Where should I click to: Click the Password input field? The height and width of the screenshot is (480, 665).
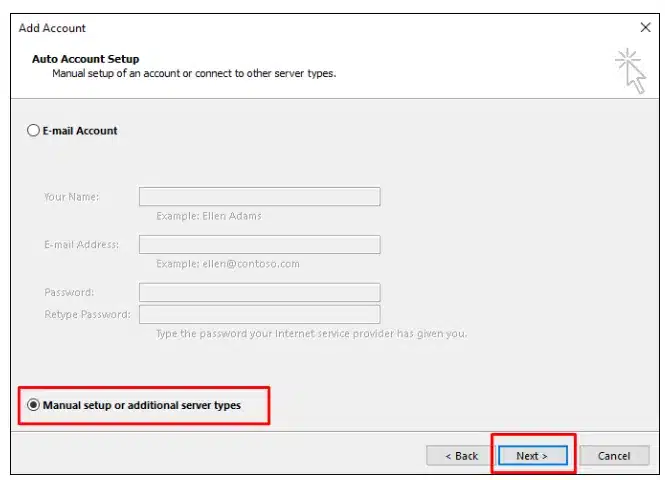pyautogui.click(x=260, y=293)
